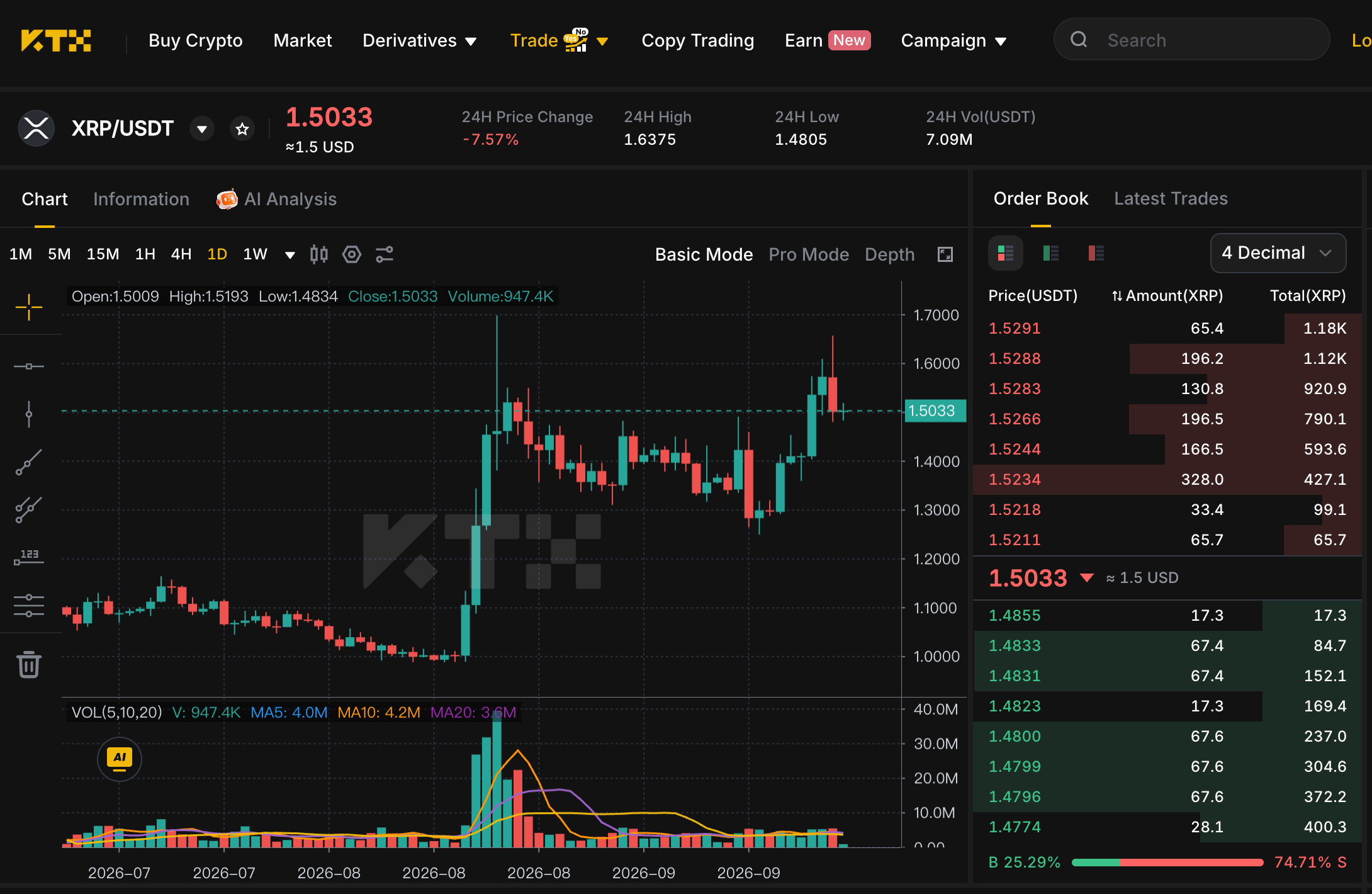The width and height of the screenshot is (1372, 894).
Task: Show combined buy and sell order book
Action: pyautogui.click(x=1006, y=254)
